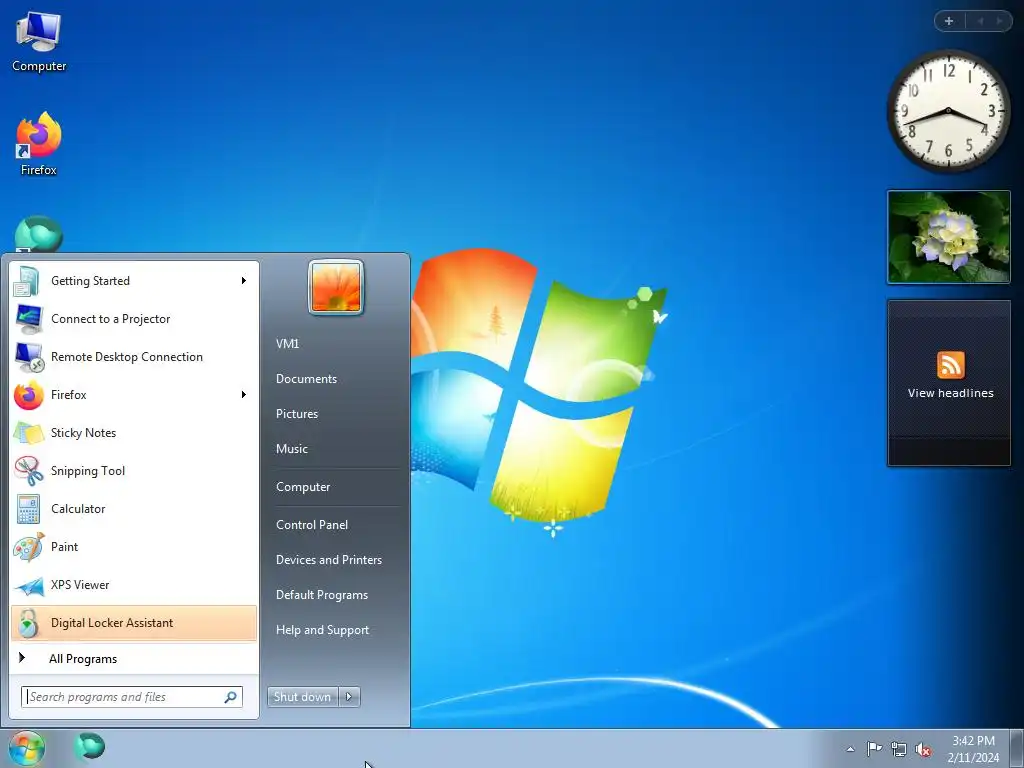Open the Action Center flag tray icon
The height and width of the screenshot is (768, 1024).
point(874,748)
